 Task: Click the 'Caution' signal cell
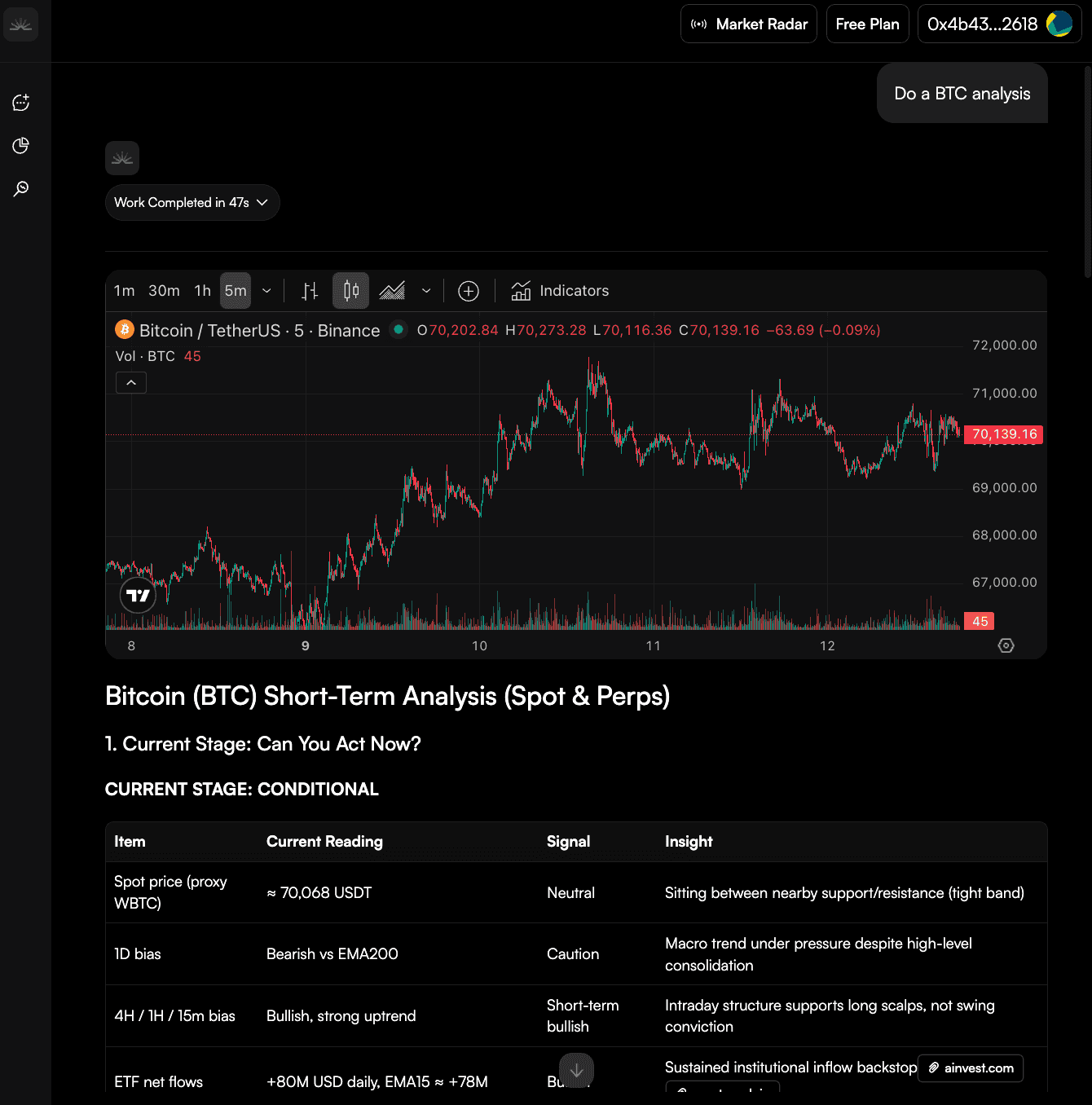click(573, 954)
